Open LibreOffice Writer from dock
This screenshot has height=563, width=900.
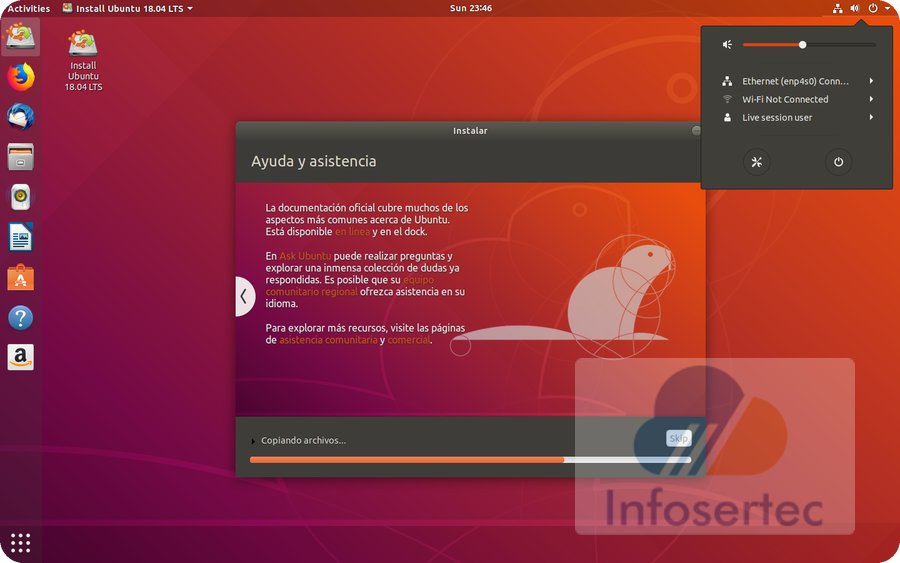point(20,237)
